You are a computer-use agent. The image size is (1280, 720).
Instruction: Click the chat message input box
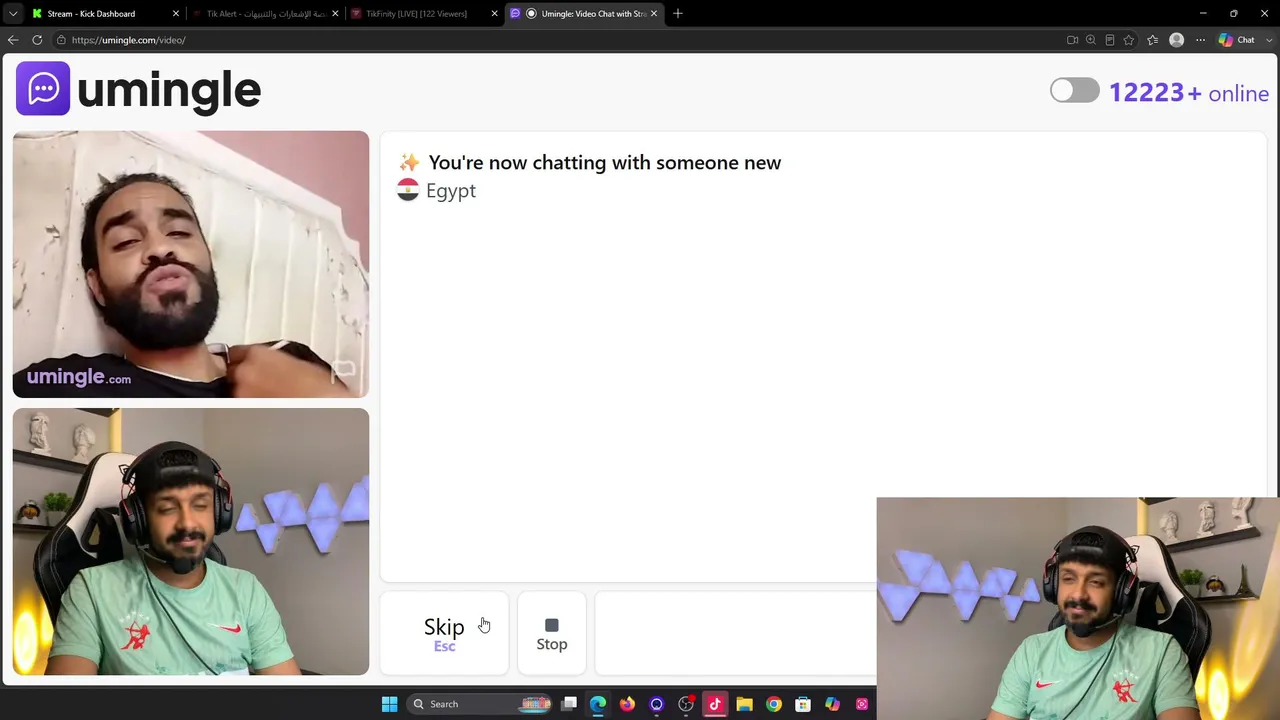tap(735, 633)
